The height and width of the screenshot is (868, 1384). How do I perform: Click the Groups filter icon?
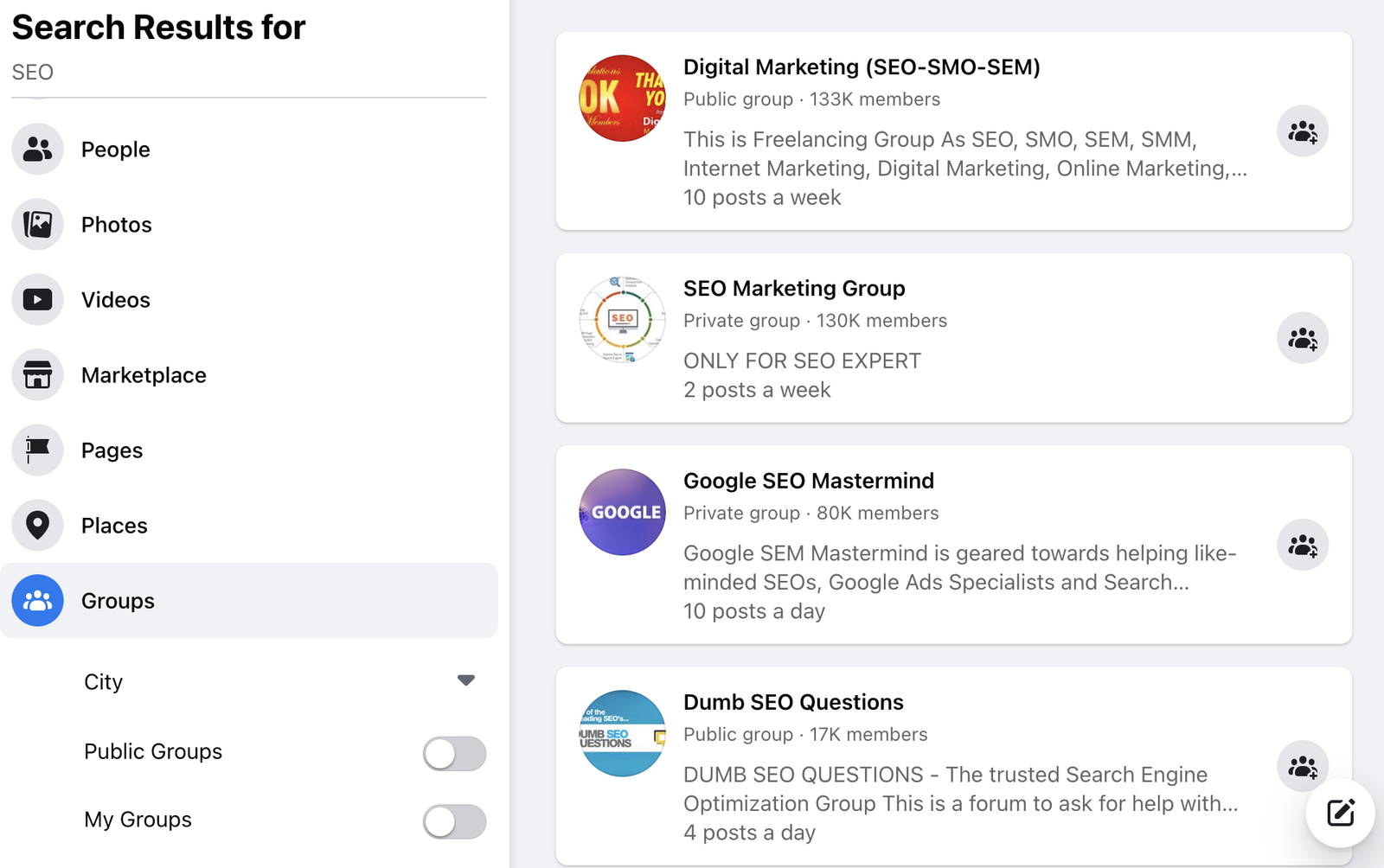pos(37,600)
